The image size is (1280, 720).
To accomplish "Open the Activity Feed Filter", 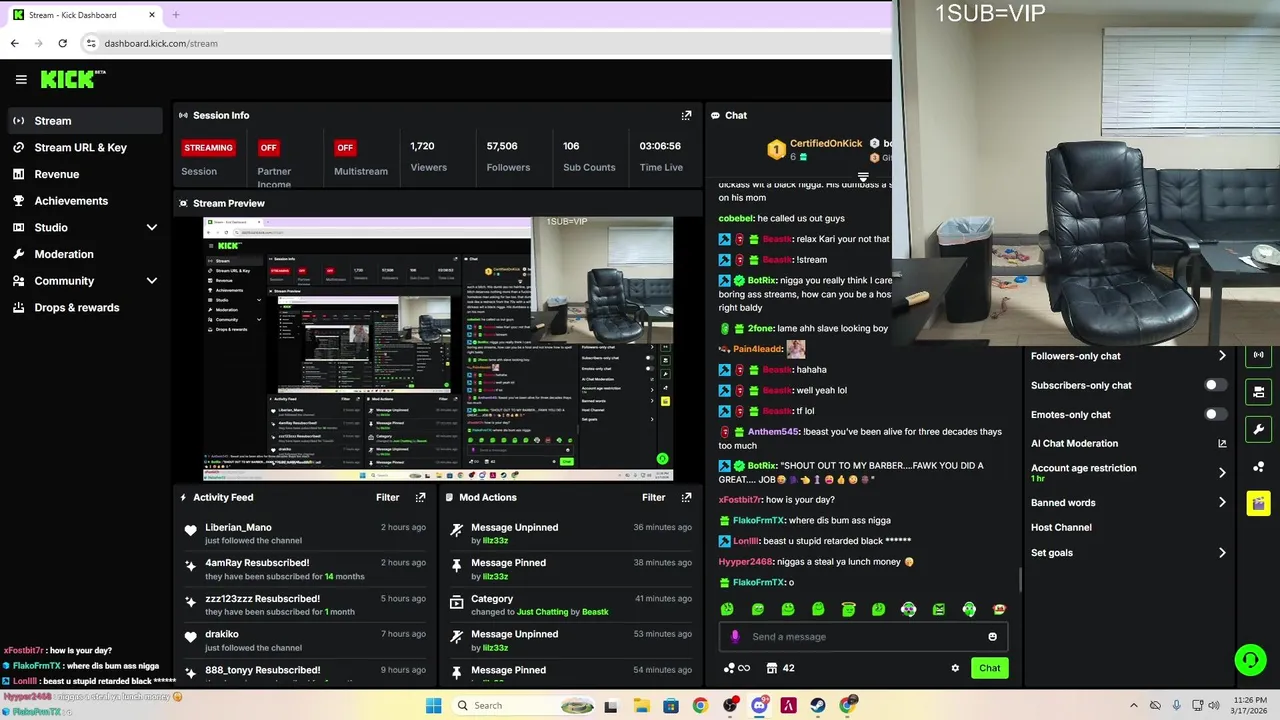I will point(388,497).
